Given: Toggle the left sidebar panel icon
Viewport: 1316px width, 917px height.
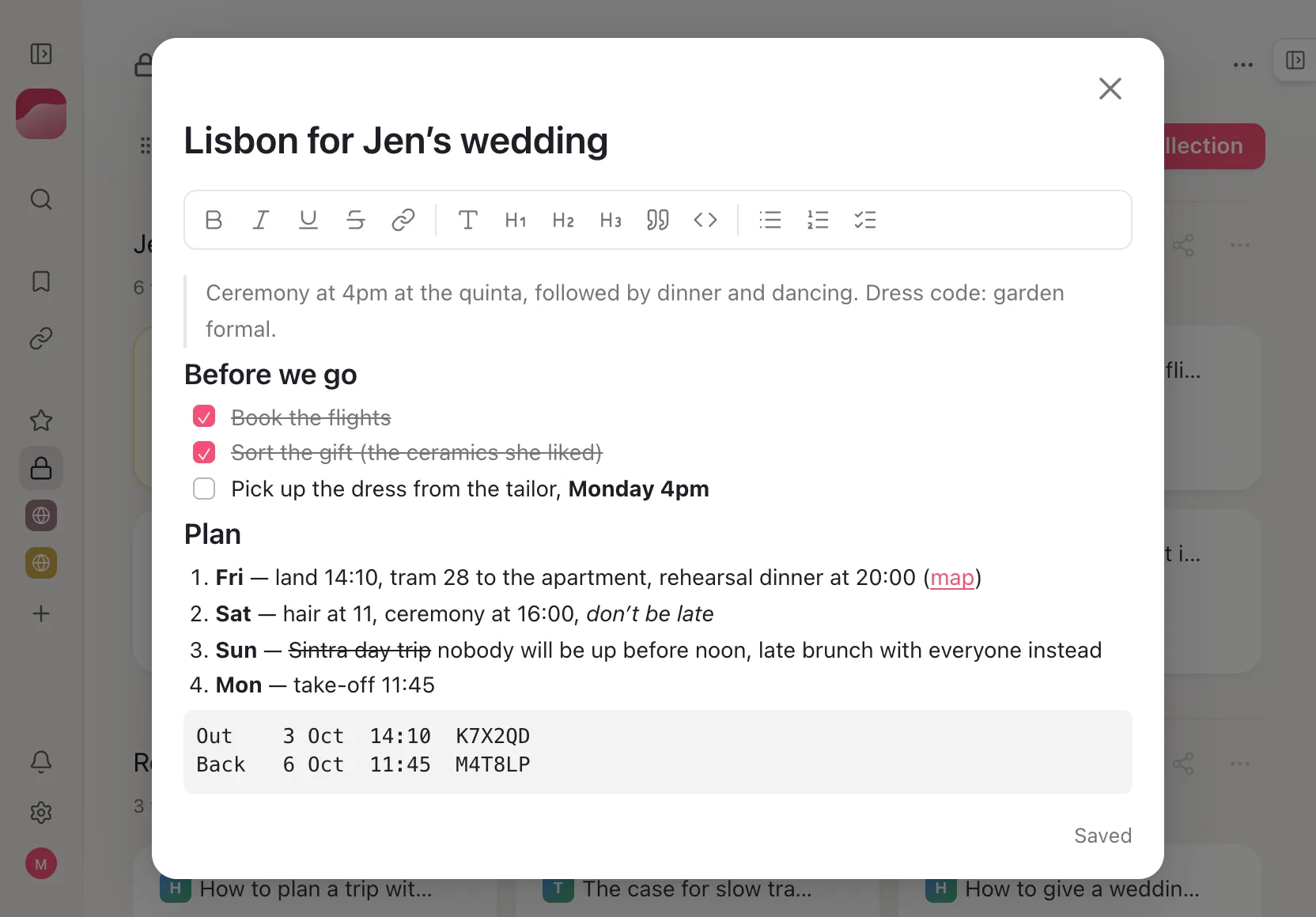Looking at the screenshot, I should [41, 54].
